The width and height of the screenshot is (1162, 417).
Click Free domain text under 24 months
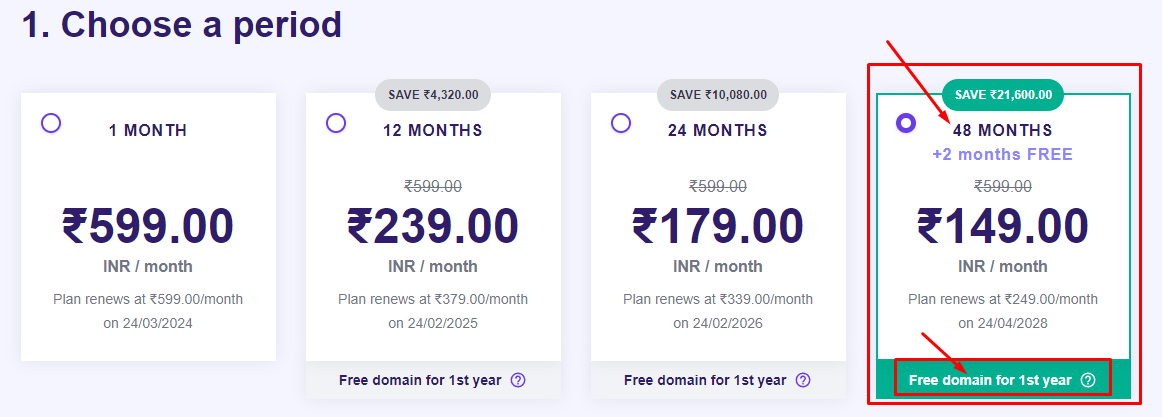tap(705, 380)
